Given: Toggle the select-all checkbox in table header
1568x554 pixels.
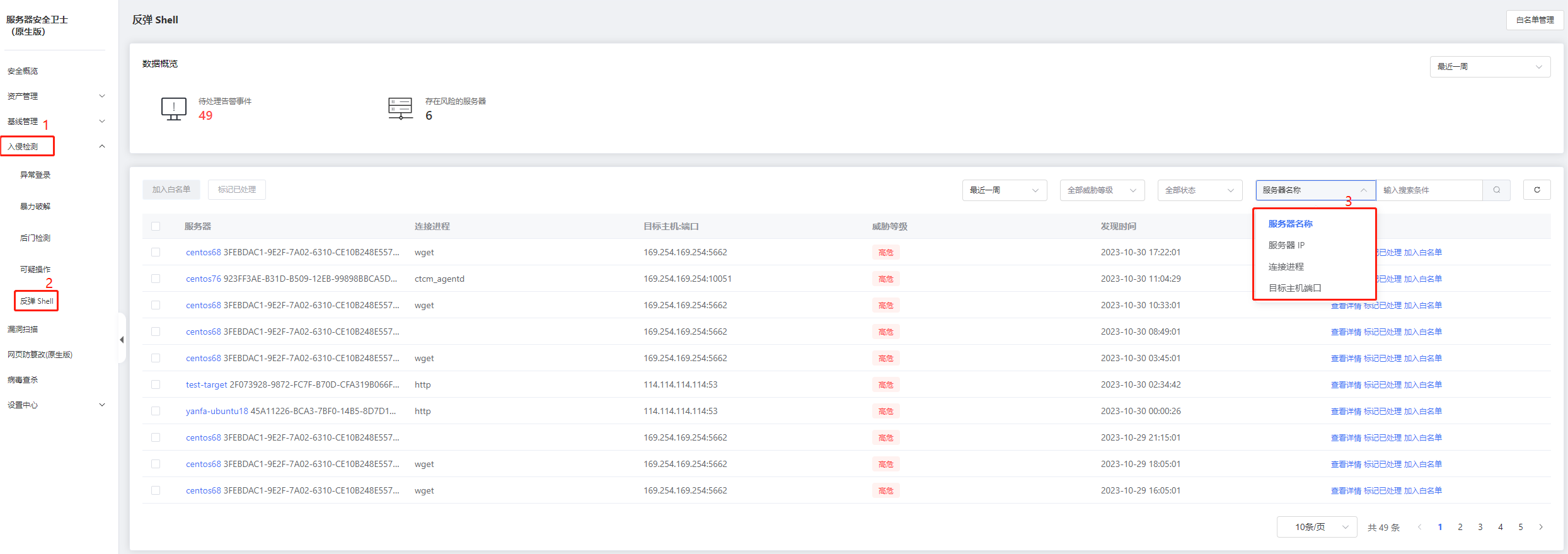Looking at the screenshot, I should point(156,226).
